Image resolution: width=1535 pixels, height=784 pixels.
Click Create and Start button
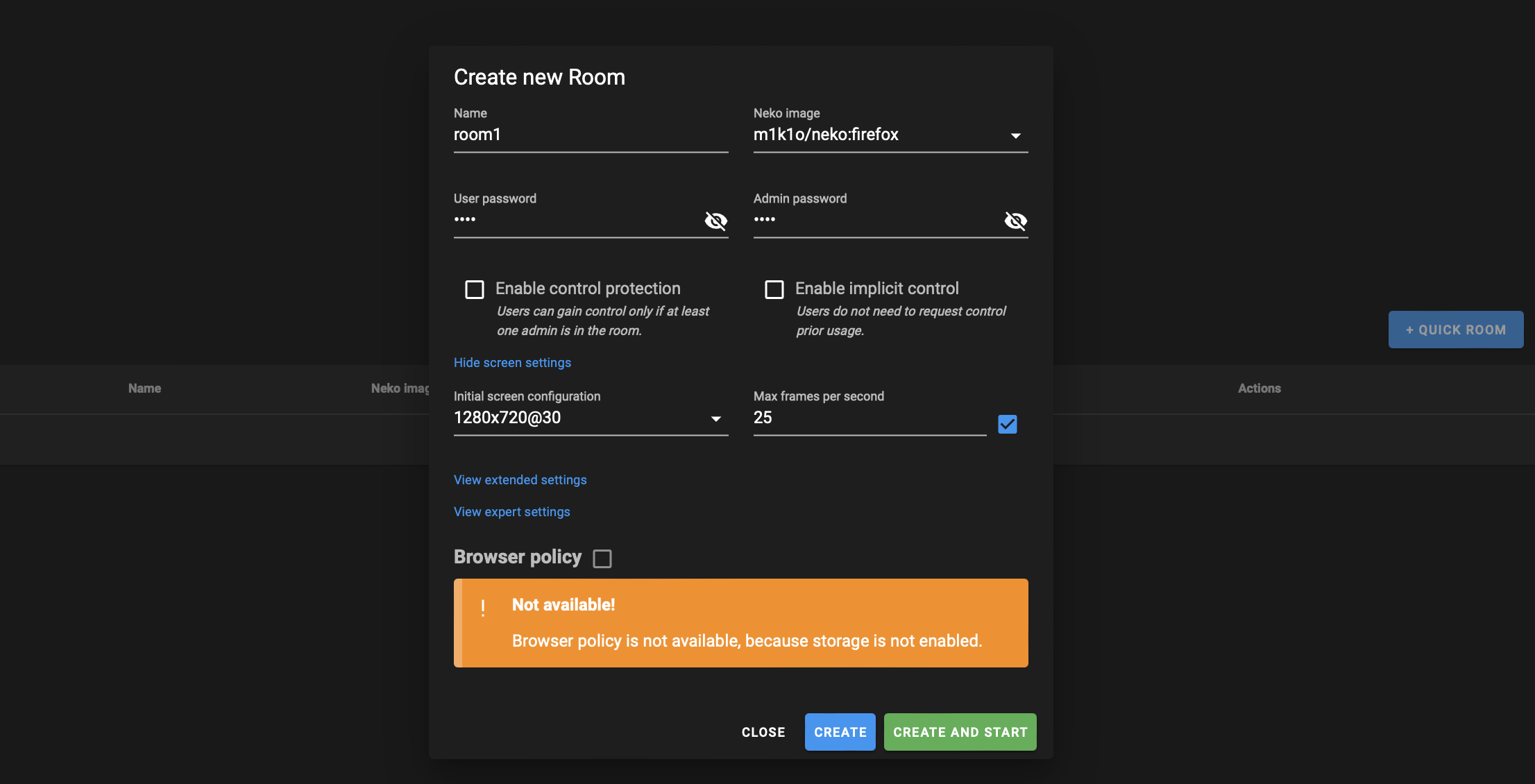pos(960,732)
